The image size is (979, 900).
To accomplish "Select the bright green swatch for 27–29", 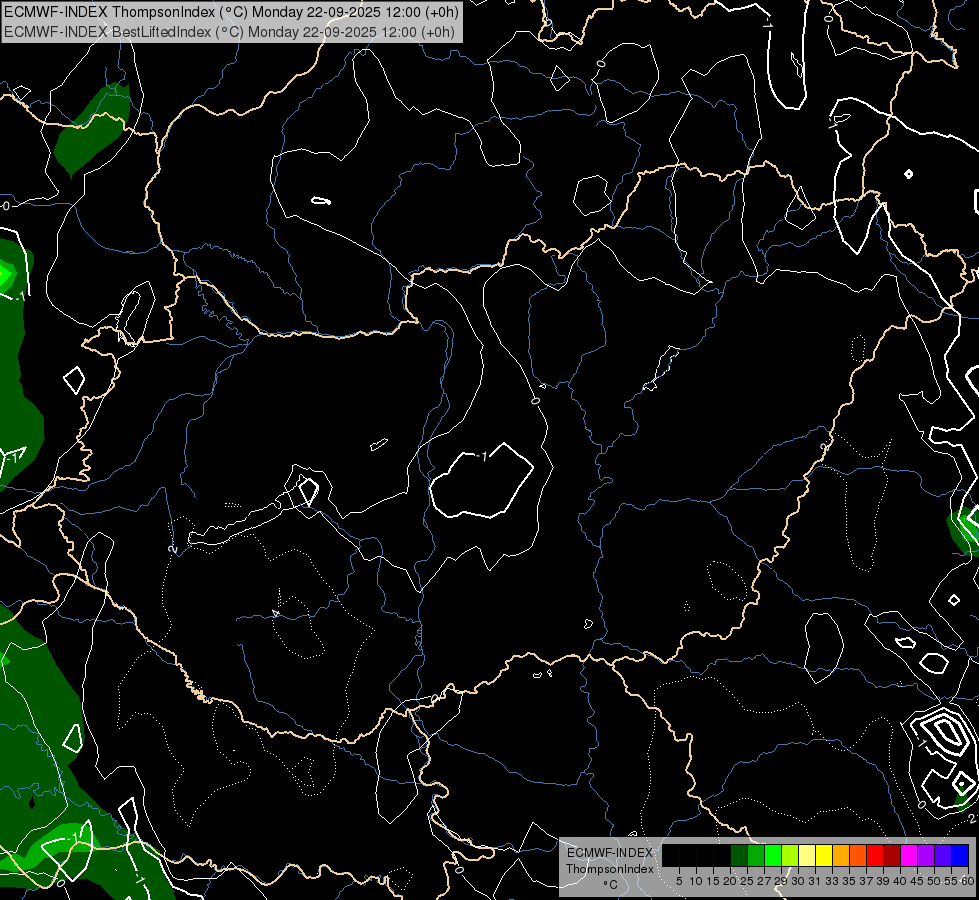I will coord(773,855).
